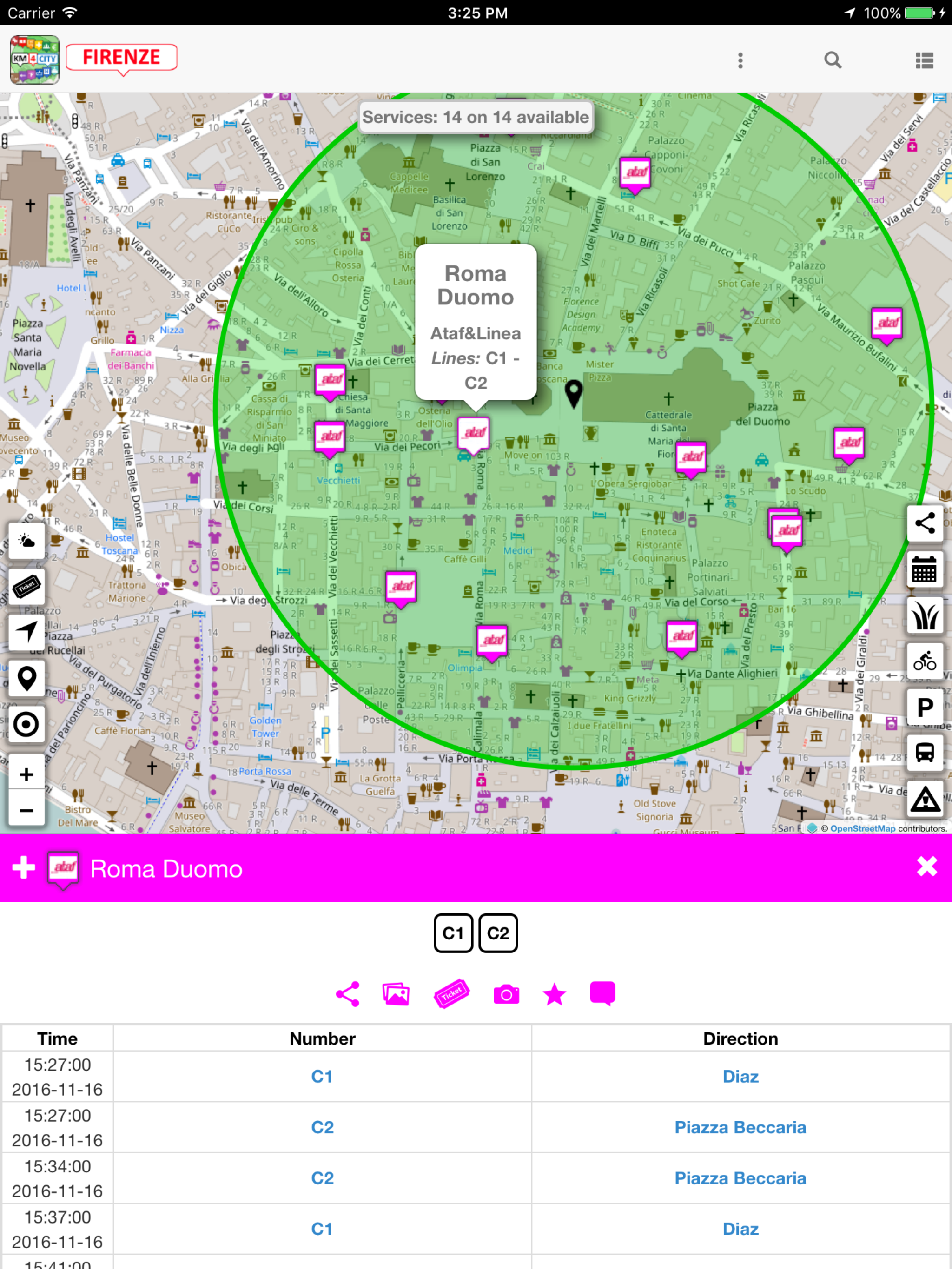Tap the Services 14 on 14 available banner

point(476,117)
